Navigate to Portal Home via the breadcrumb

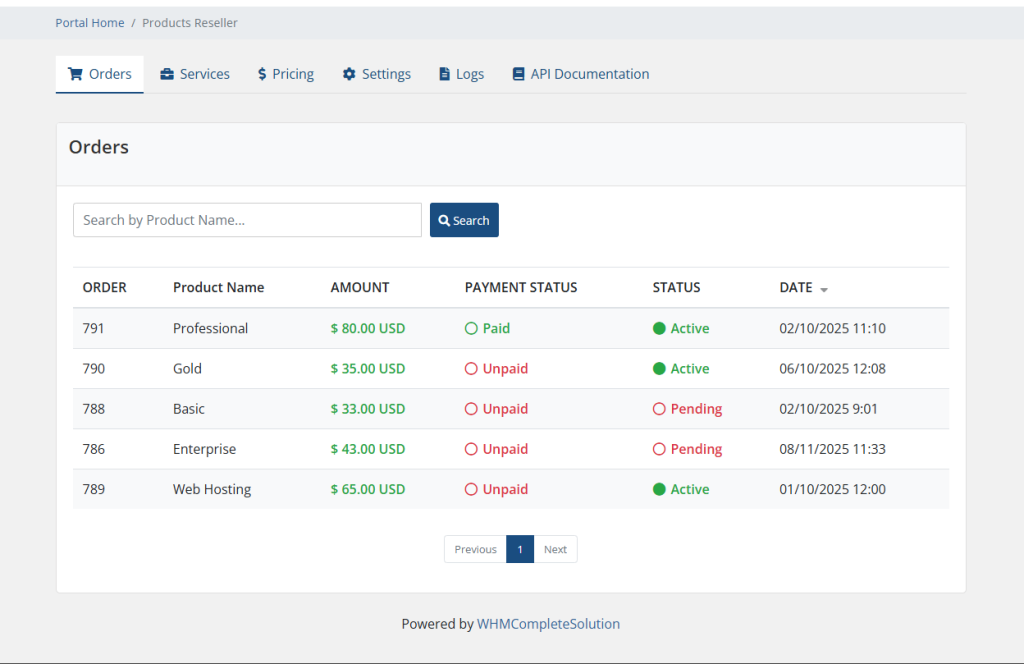[89, 22]
